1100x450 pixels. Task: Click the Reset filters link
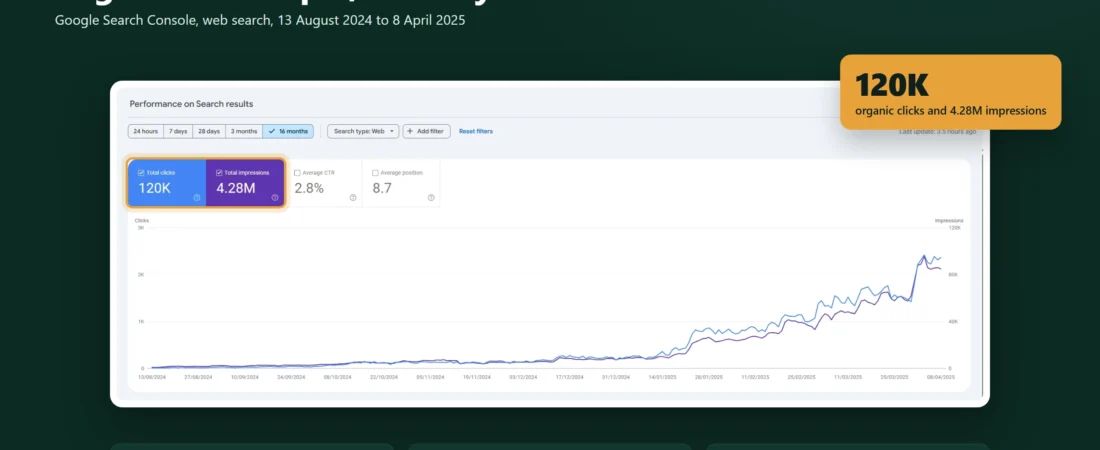pos(476,131)
